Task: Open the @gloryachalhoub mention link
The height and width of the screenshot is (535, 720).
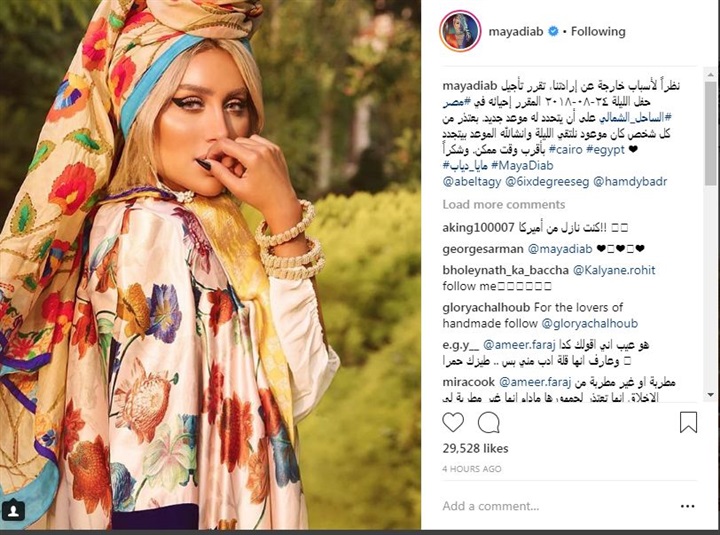Action: click(590, 323)
